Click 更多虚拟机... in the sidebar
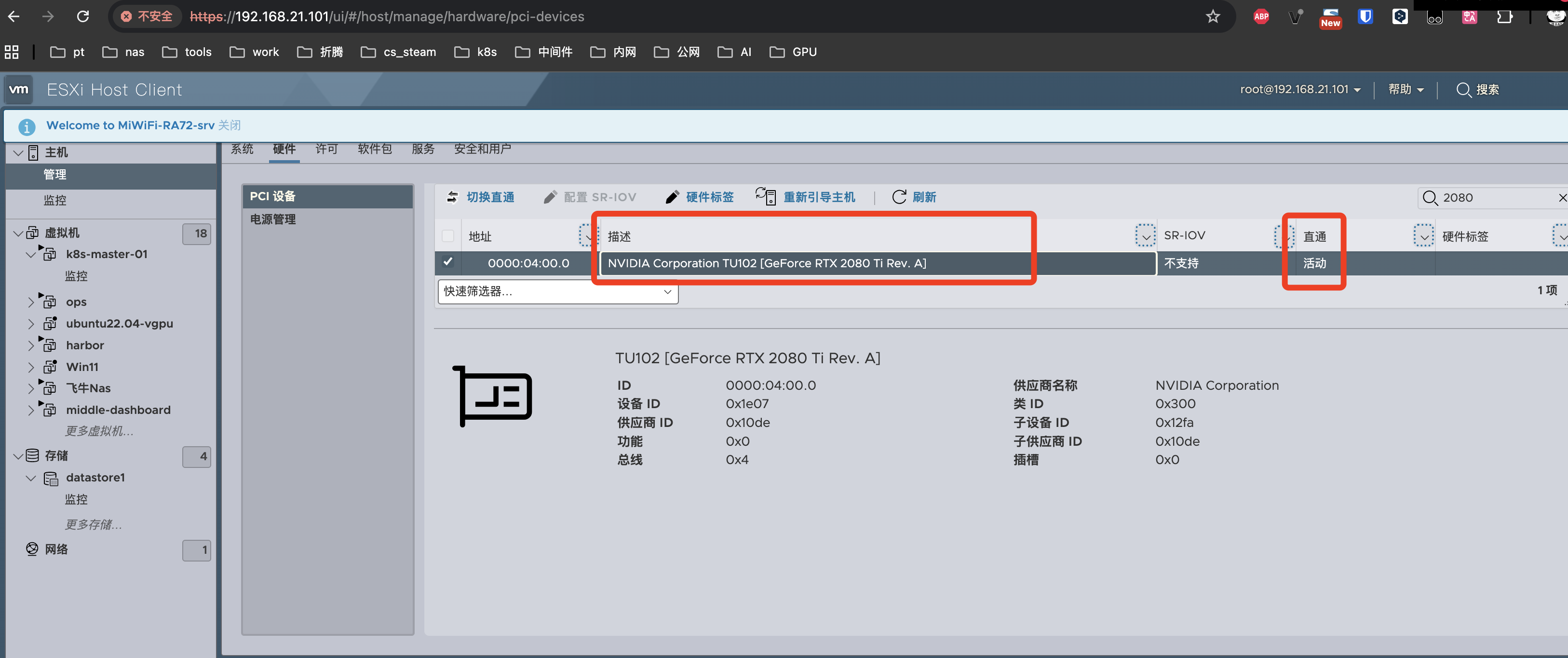This screenshot has height=658, width=1568. tap(99, 431)
